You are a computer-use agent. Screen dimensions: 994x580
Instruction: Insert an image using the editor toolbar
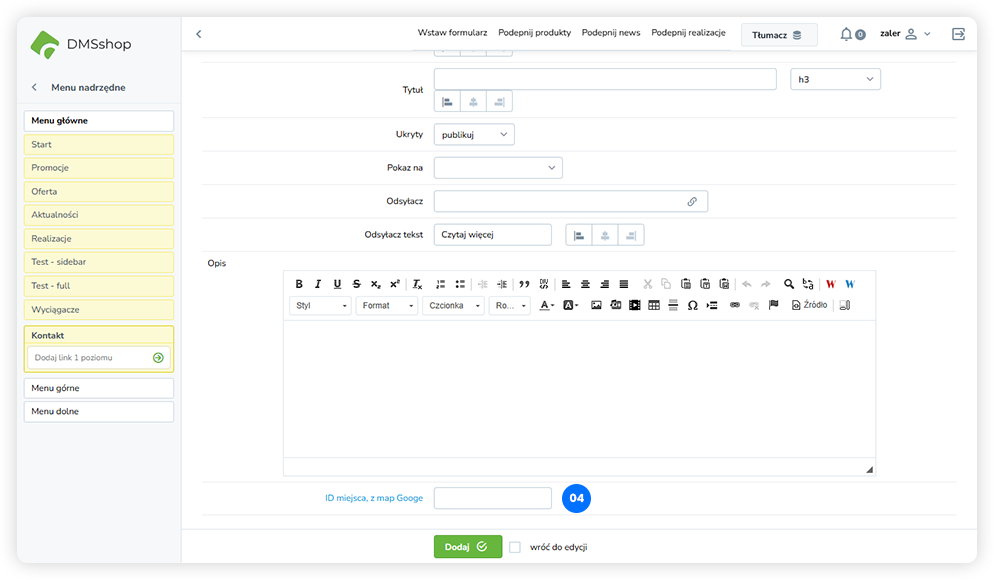click(597, 305)
